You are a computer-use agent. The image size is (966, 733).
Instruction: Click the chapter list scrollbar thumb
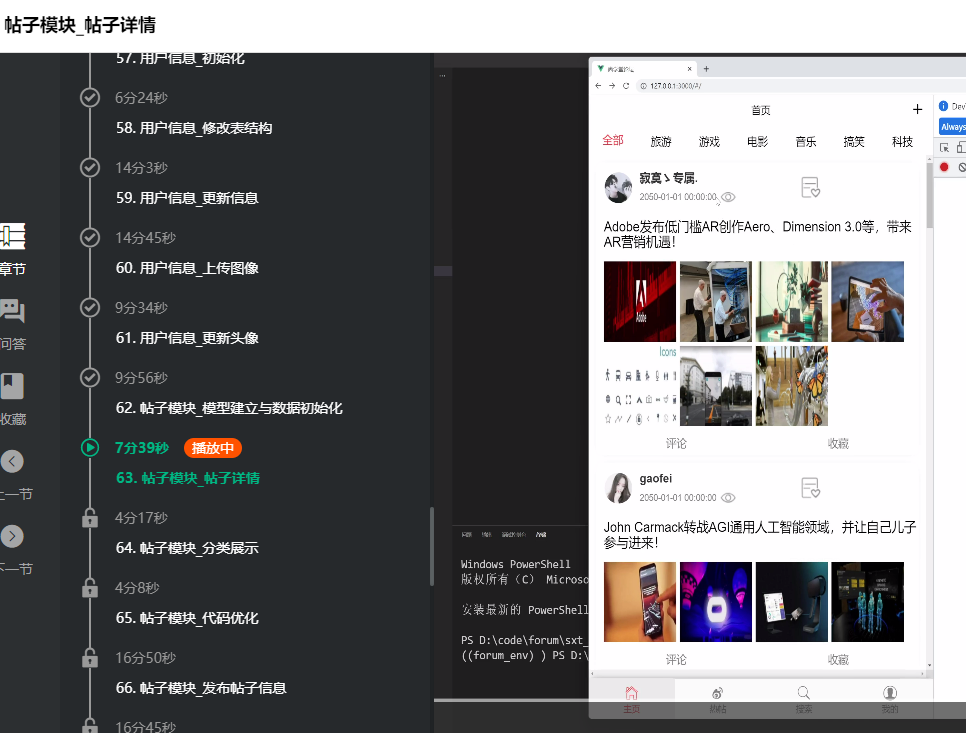click(x=432, y=546)
